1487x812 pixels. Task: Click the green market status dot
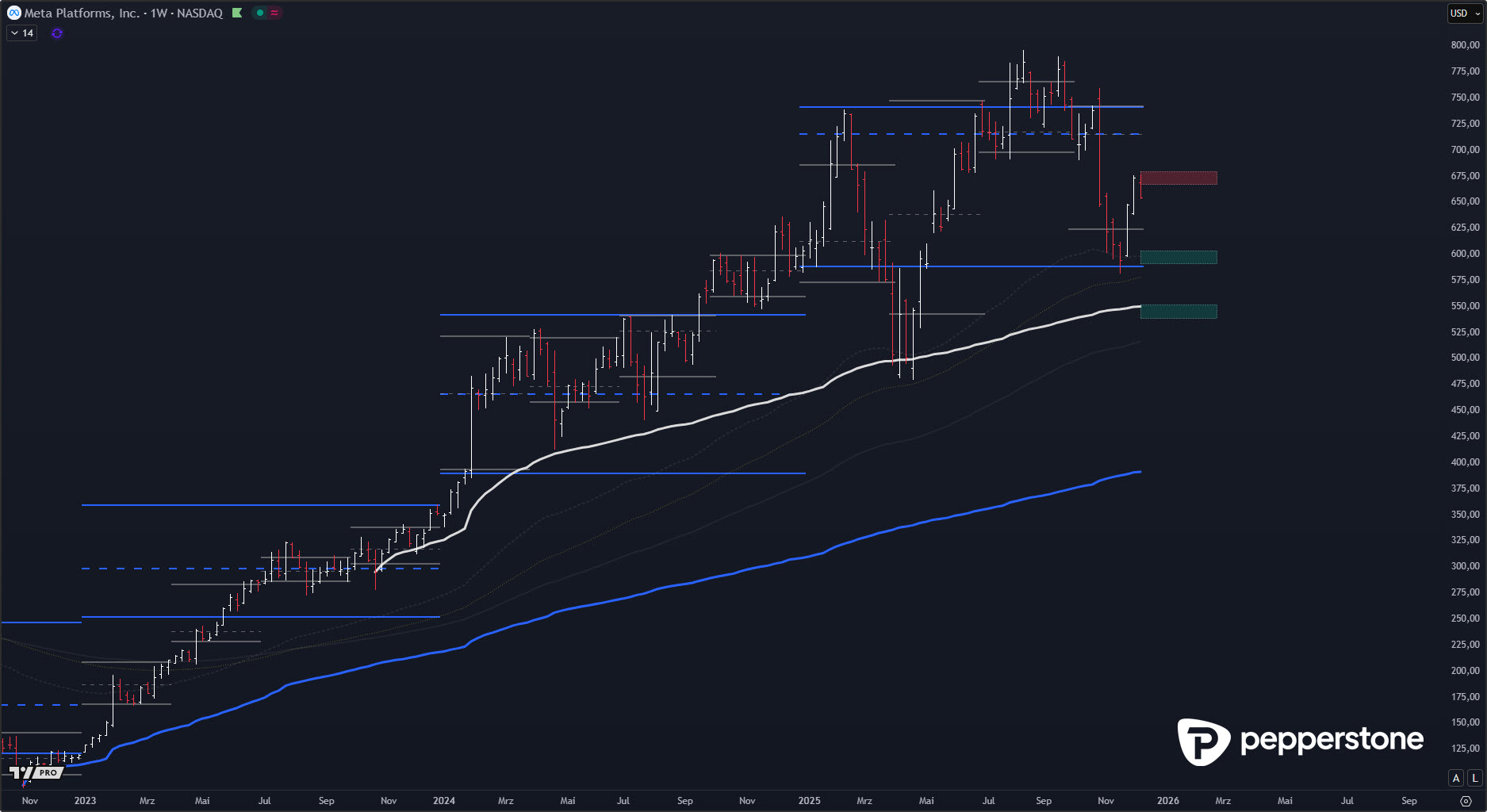(259, 13)
